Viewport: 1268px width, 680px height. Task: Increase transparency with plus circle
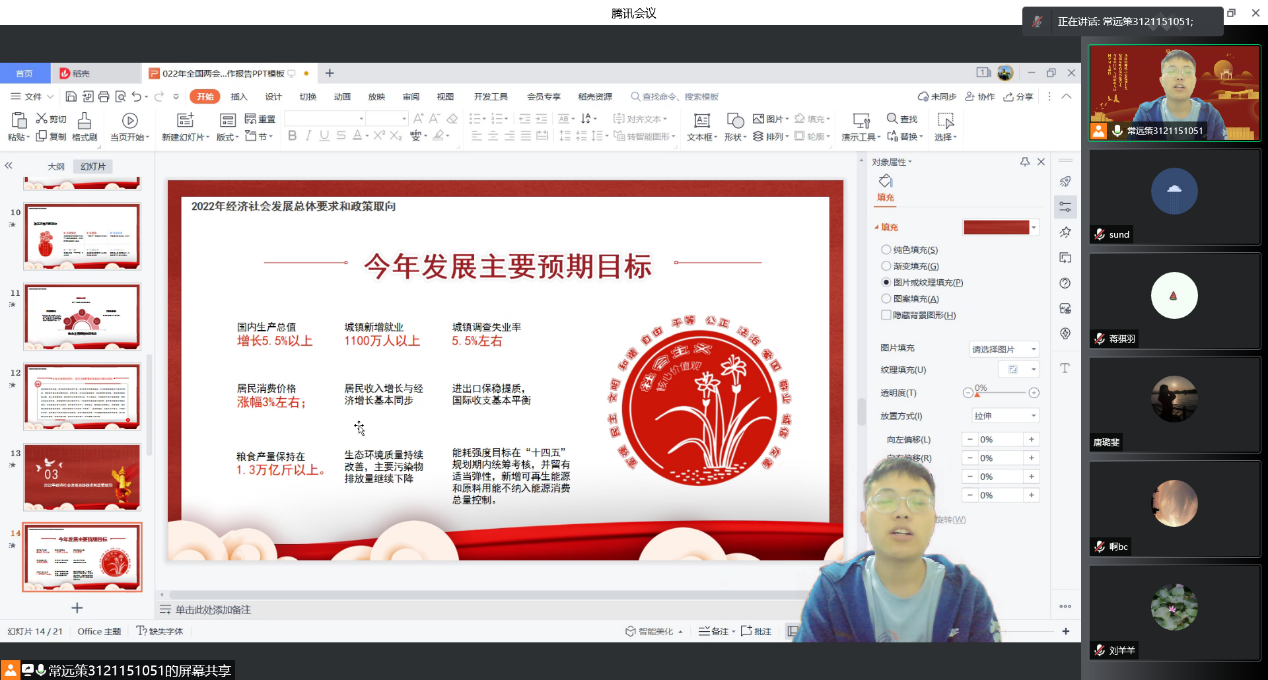1034,393
